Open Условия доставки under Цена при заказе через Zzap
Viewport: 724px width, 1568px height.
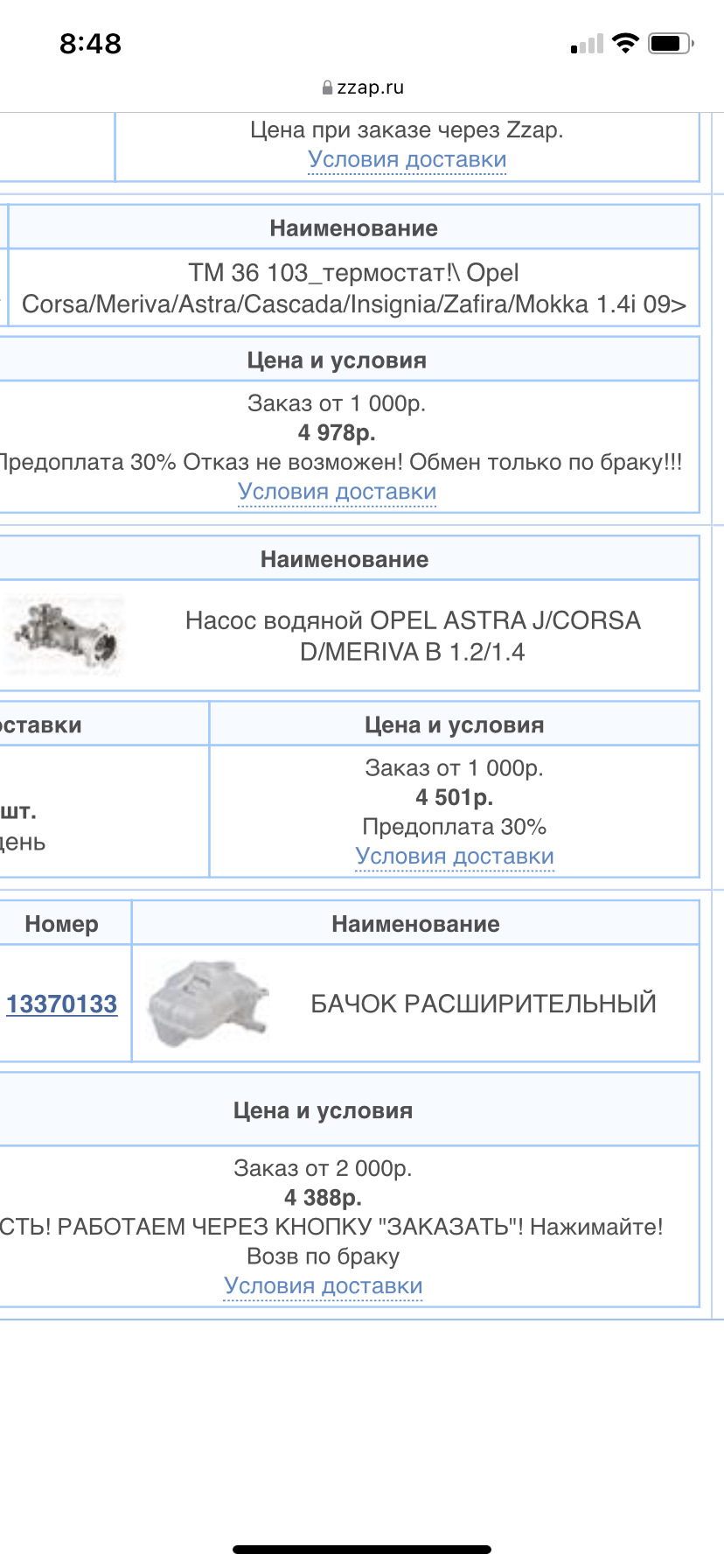[407, 160]
